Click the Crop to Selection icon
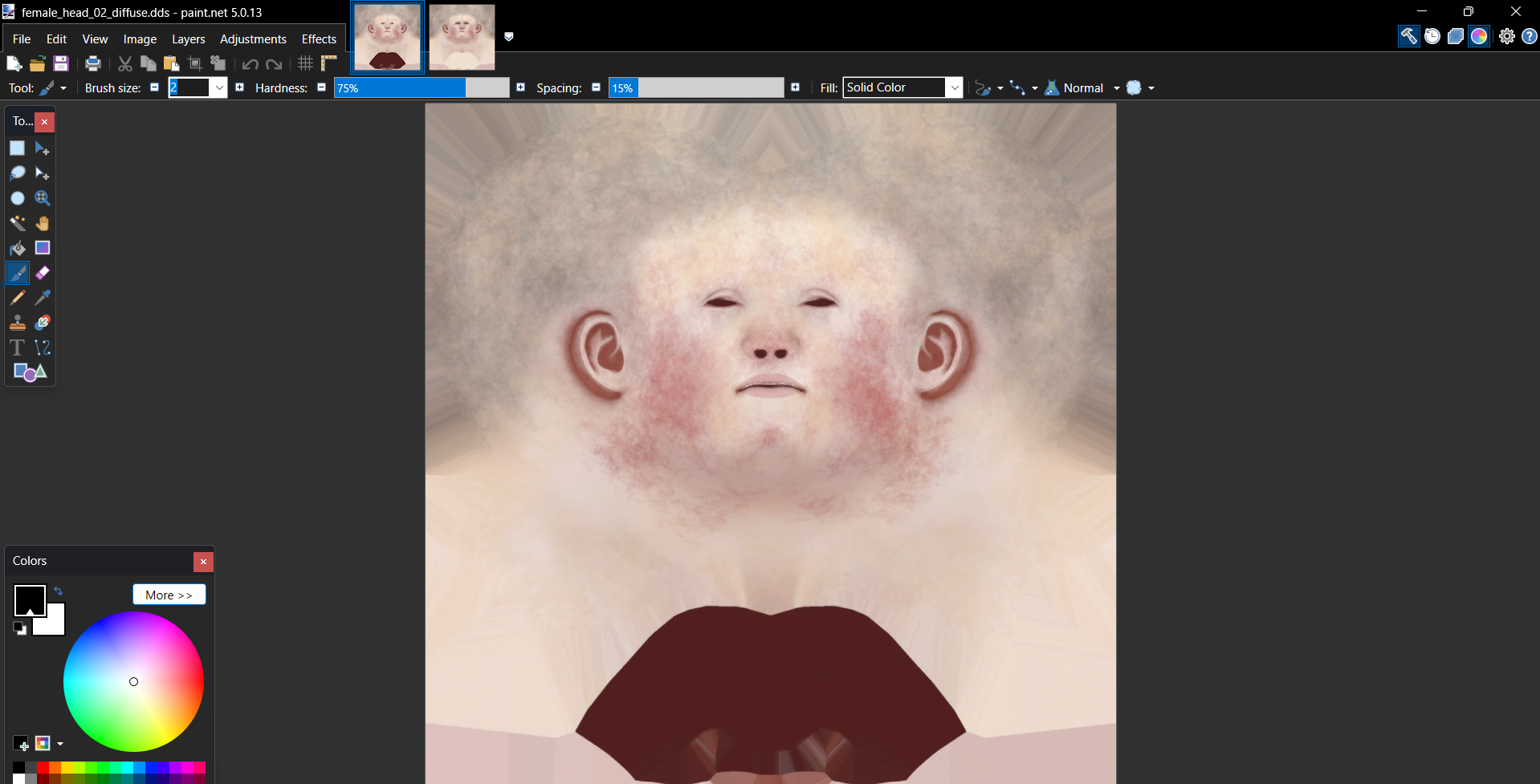This screenshot has width=1540, height=784. 194,63
